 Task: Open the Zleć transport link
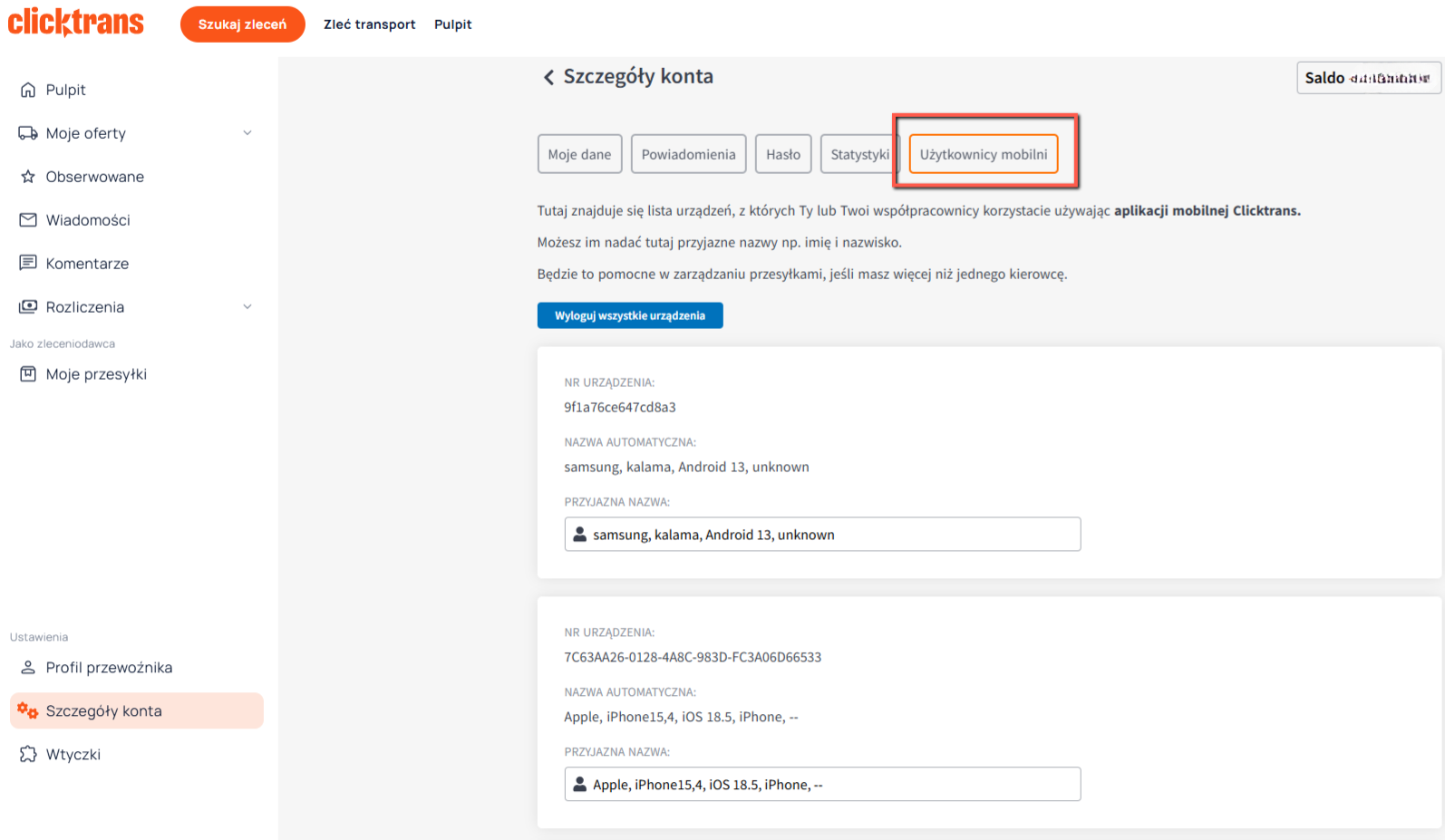(369, 24)
